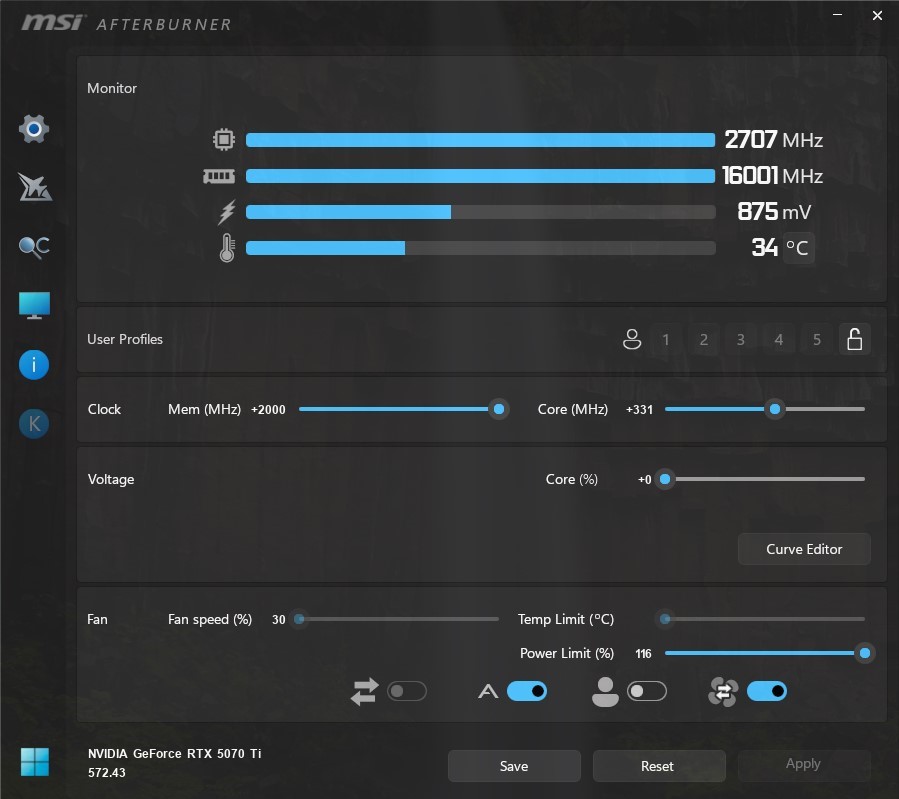Image resolution: width=899 pixels, height=799 pixels.
Task: Click the thermometer temperature icon
Action: (227, 248)
